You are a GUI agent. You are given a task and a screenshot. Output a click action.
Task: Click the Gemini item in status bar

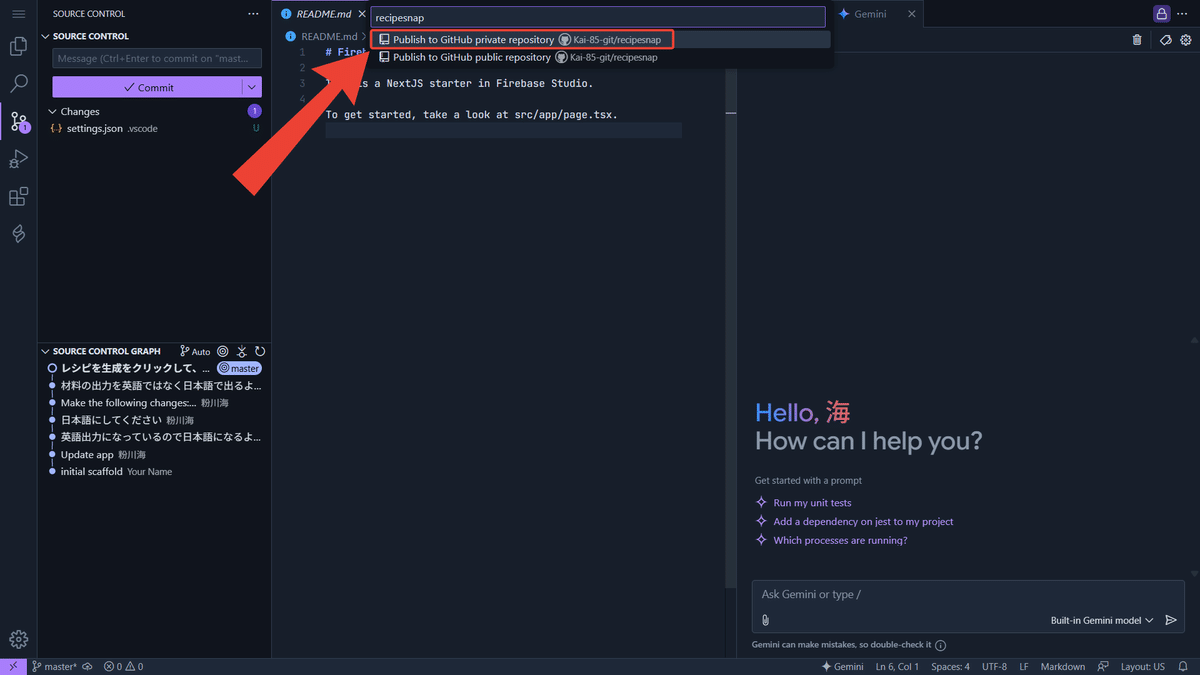point(842,667)
